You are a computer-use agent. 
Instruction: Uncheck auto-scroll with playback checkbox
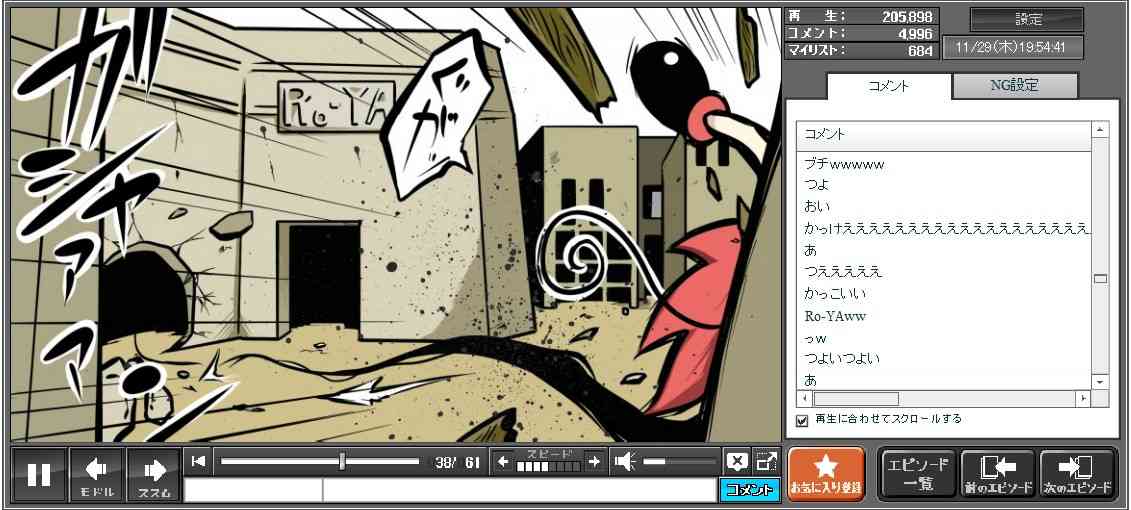tap(802, 420)
